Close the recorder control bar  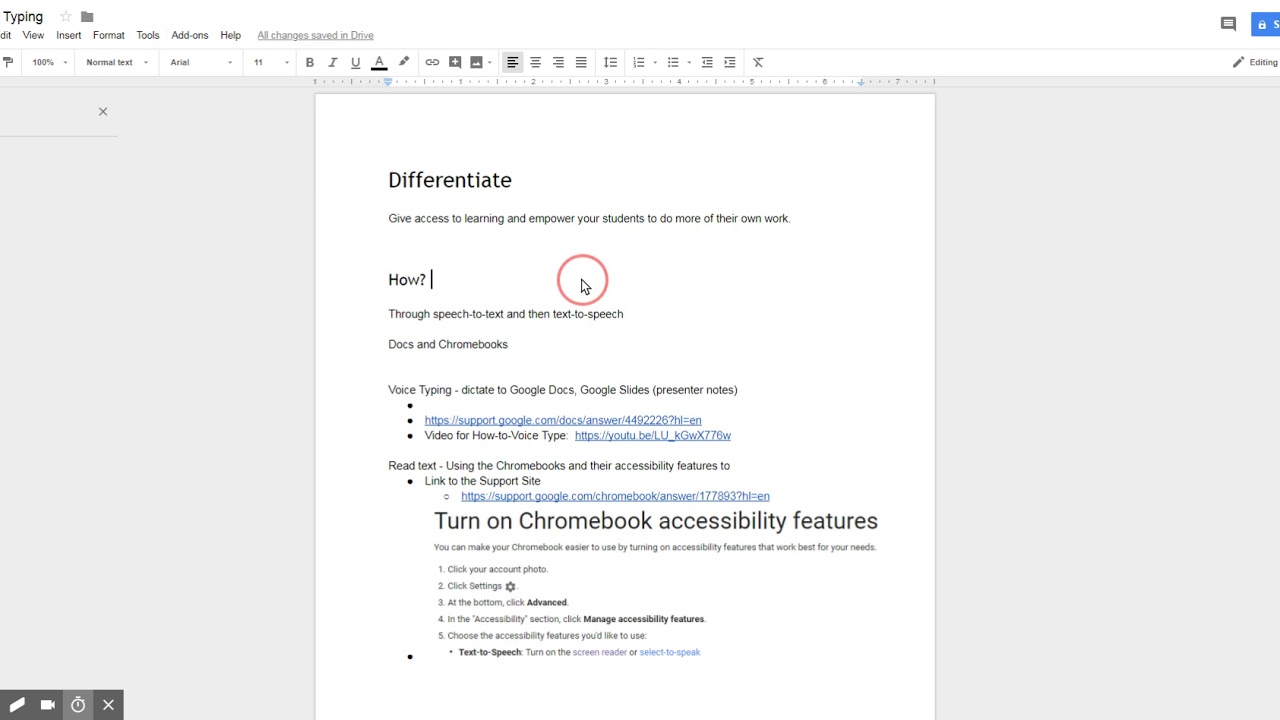(x=108, y=705)
